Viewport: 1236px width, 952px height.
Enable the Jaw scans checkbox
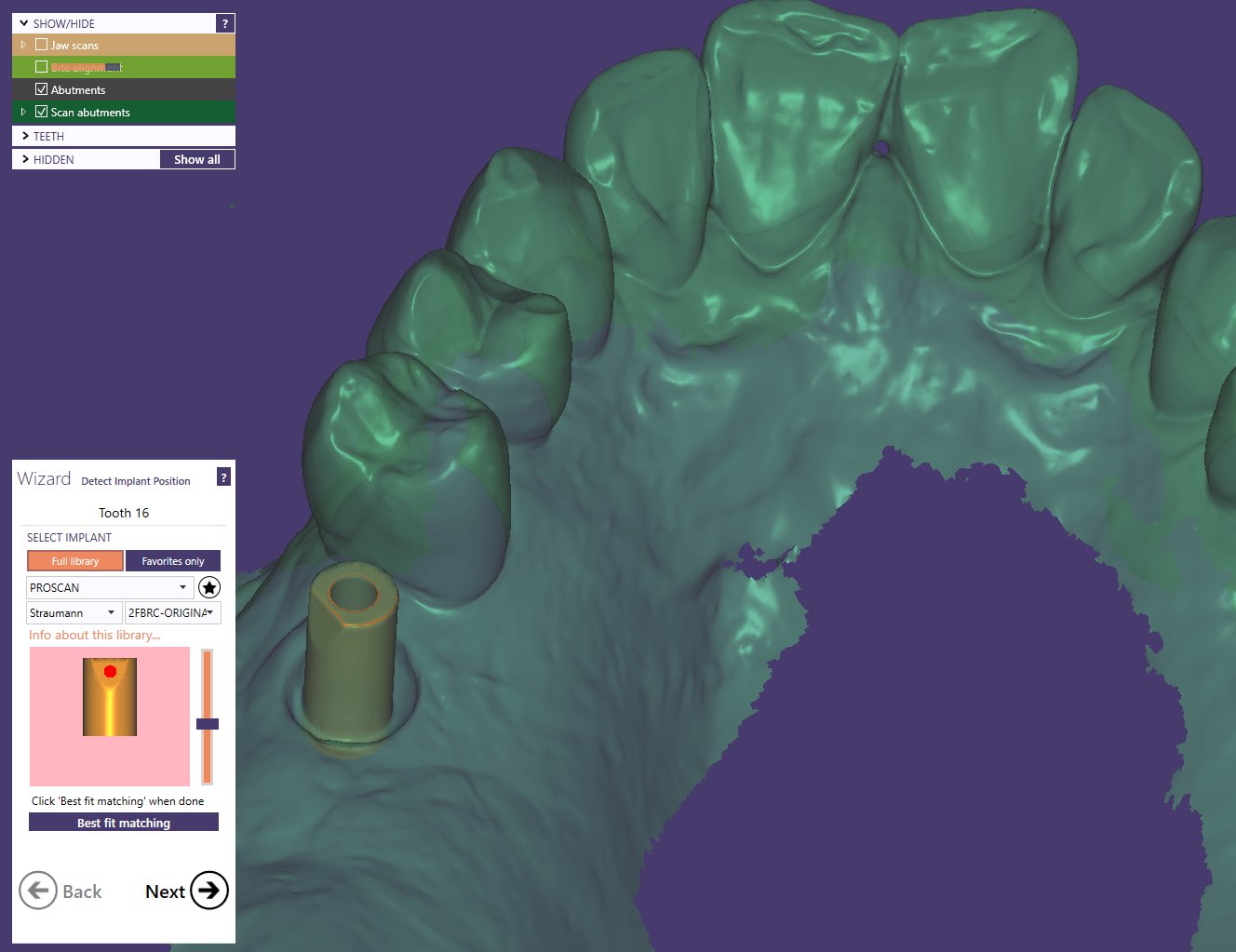pyautogui.click(x=41, y=44)
